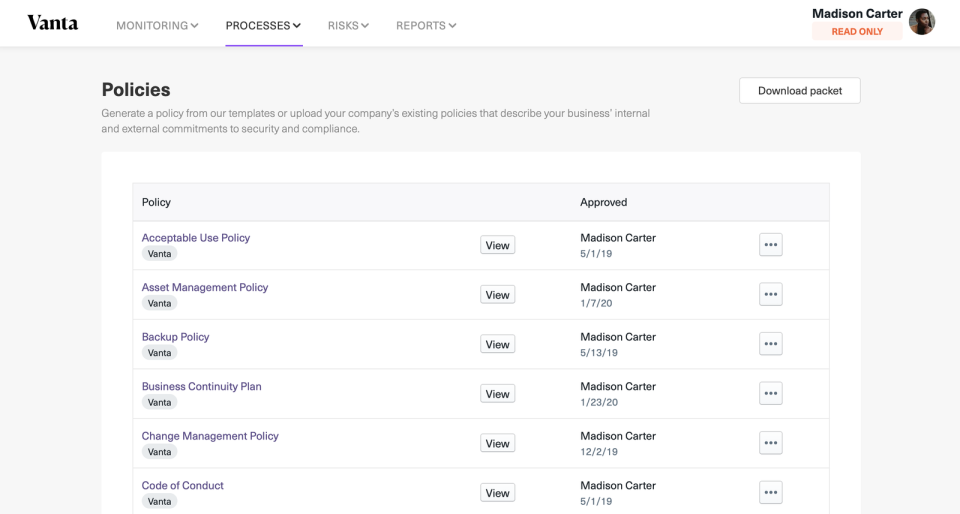Click the Download packet button

(x=800, y=91)
